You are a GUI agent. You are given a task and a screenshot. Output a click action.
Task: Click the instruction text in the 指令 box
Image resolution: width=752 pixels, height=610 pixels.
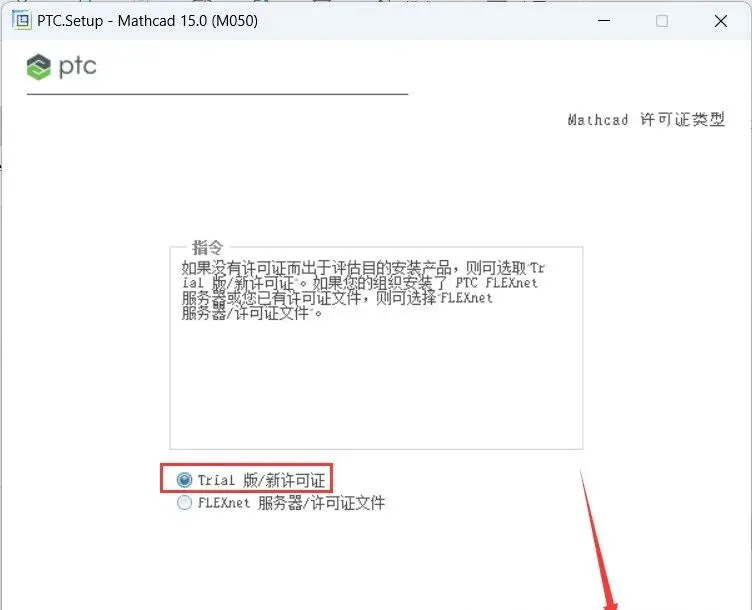click(363, 290)
